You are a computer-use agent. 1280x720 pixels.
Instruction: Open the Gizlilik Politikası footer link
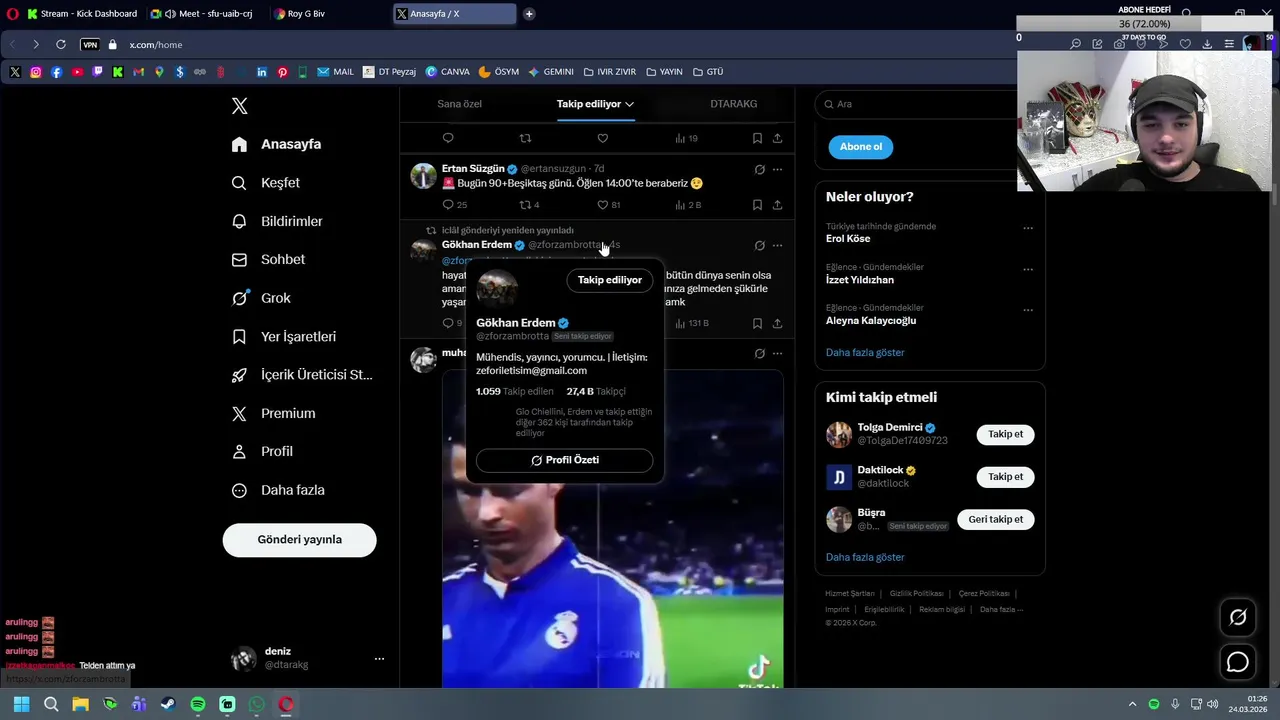(916, 594)
